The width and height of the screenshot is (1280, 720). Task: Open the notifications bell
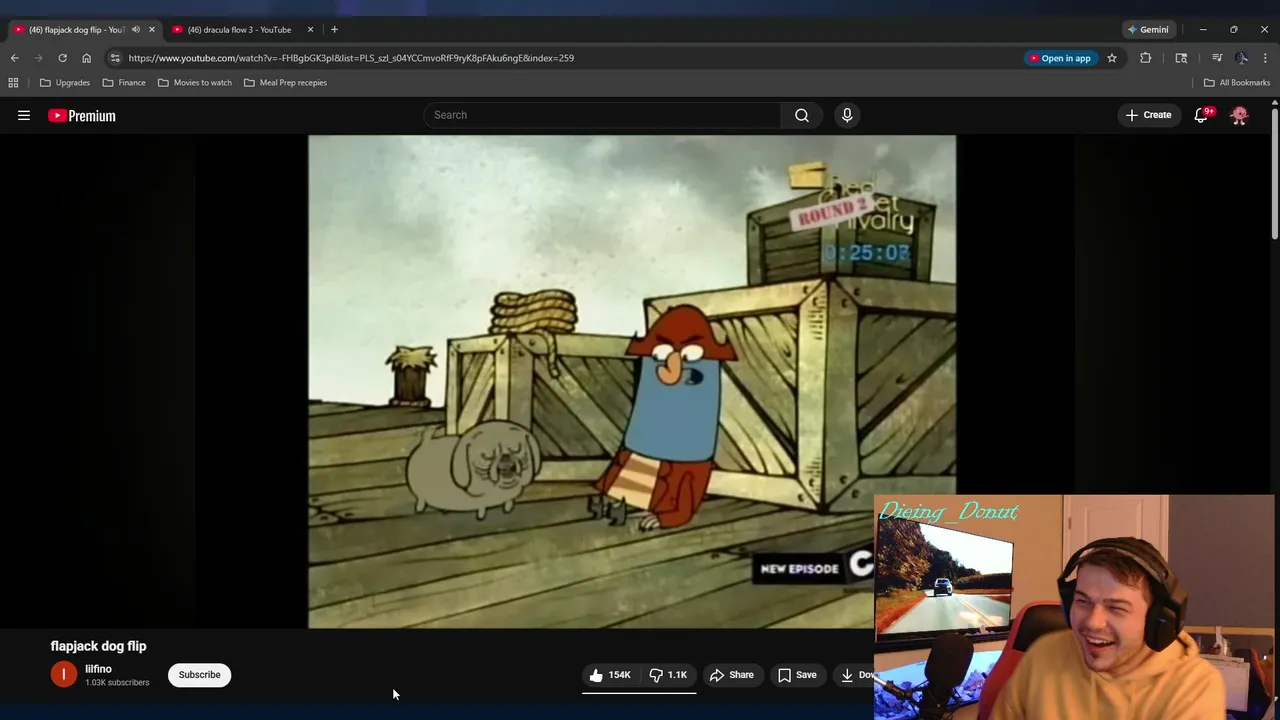pos(1202,115)
